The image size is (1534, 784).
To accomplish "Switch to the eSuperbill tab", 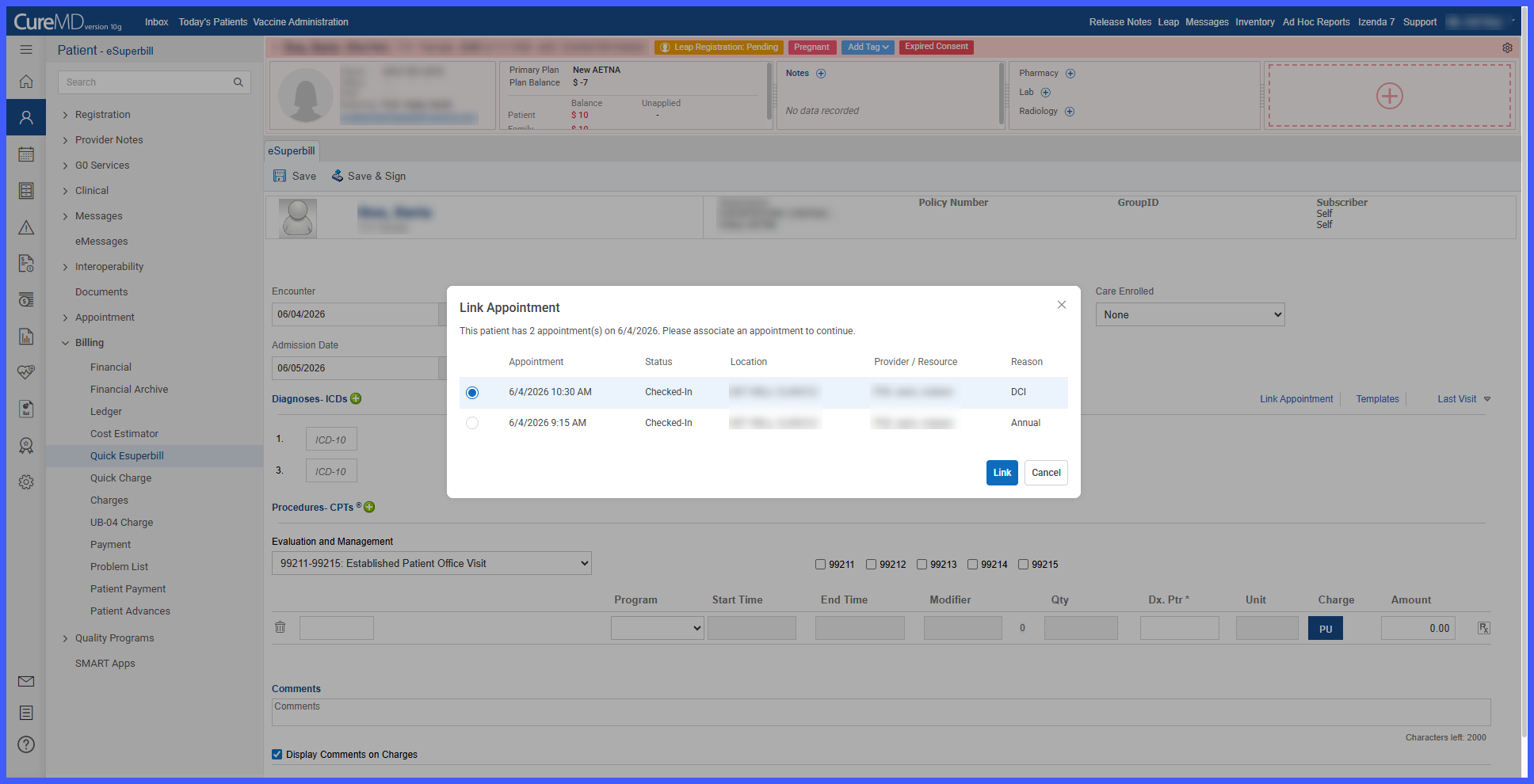I will (292, 150).
